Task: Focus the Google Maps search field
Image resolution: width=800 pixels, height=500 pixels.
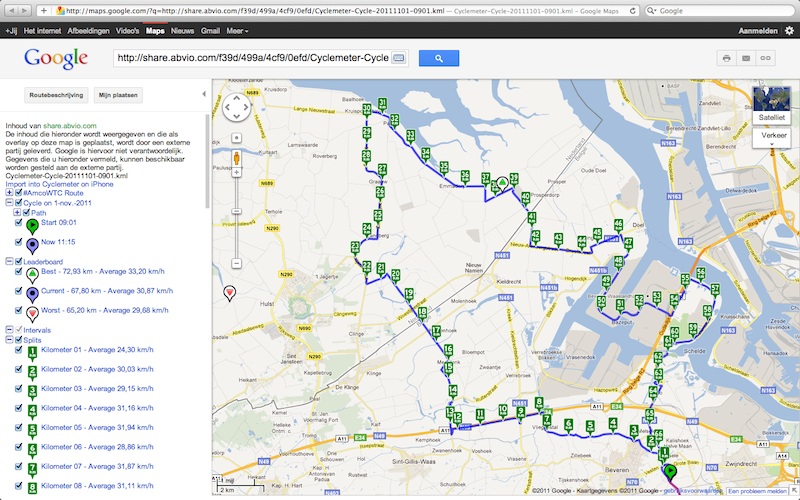Action: 253,58
